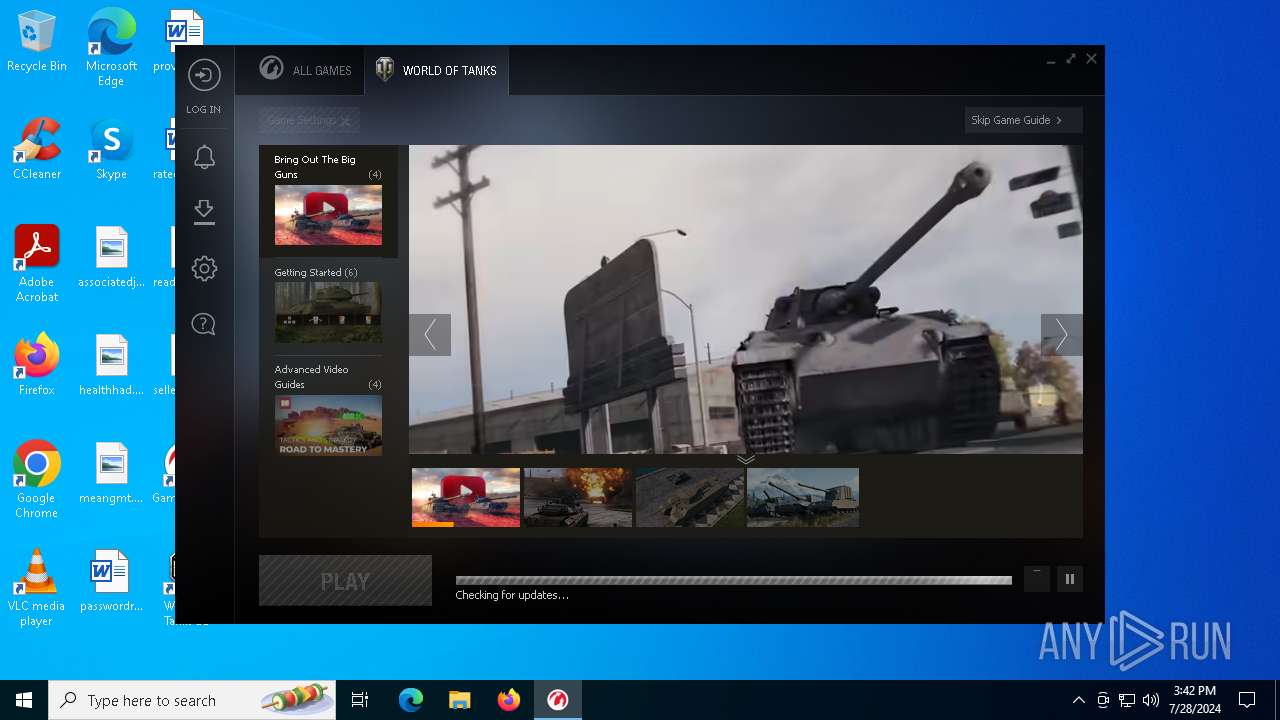Open the Action Center notifications
Viewport: 1280px width, 720px height.
click(x=1247, y=700)
